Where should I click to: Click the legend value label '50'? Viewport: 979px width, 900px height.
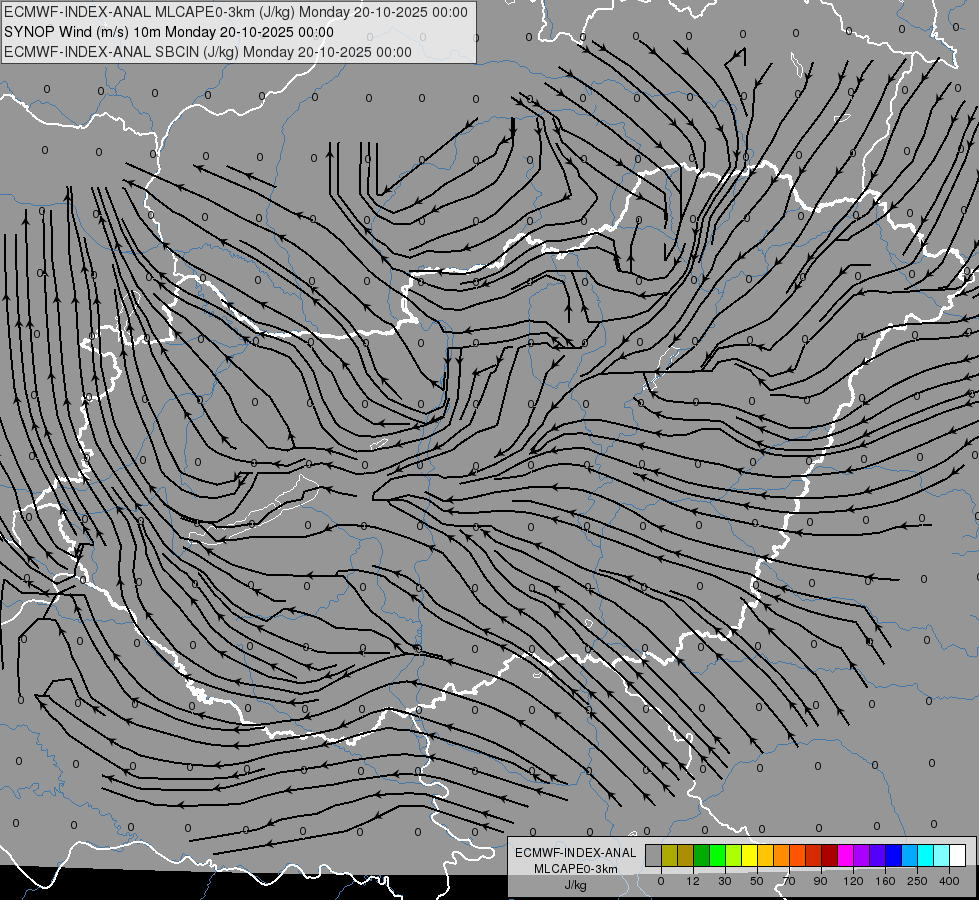[757, 881]
